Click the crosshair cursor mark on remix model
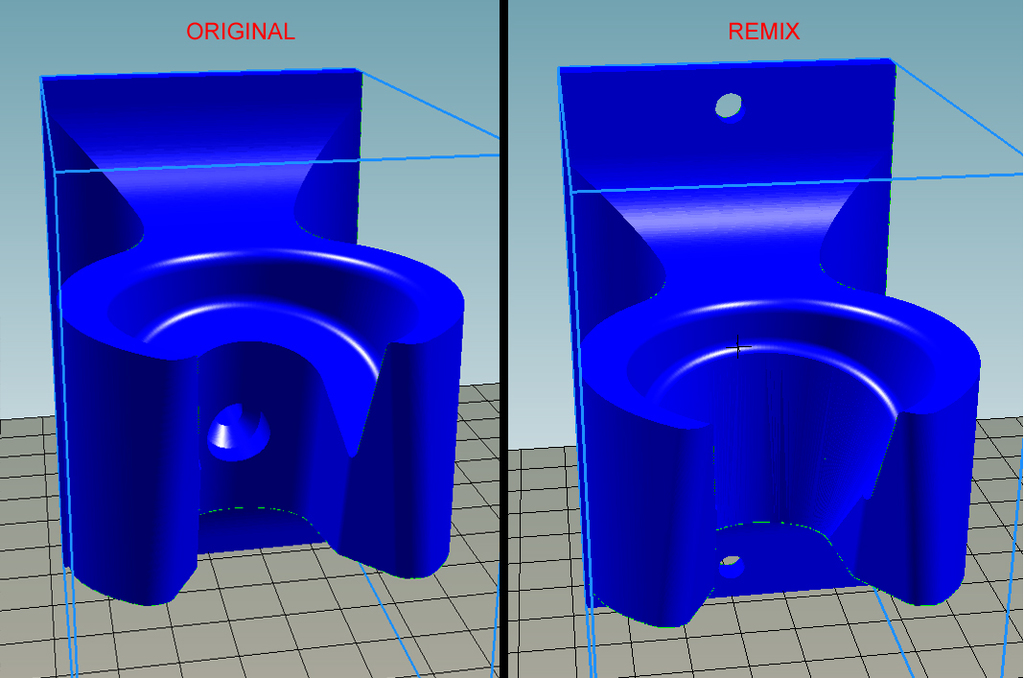 click(740, 347)
